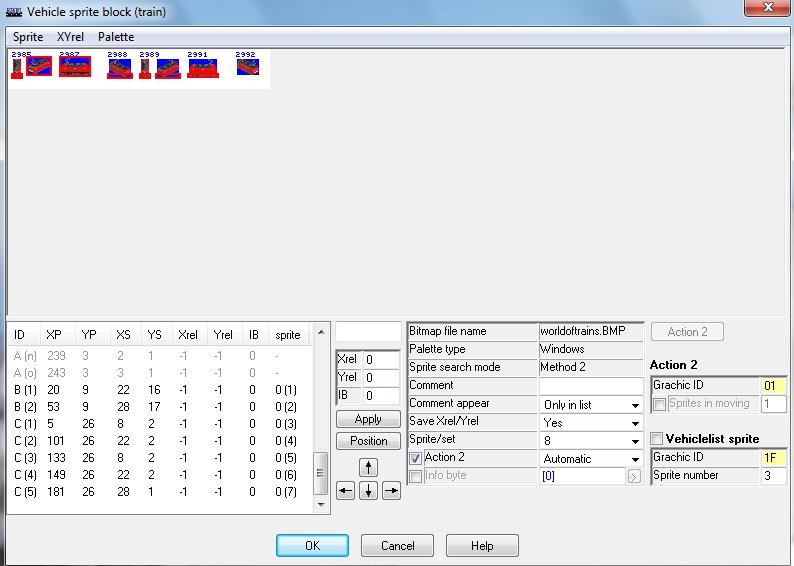Enable the Vehiclelist sprite checkbox
This screenshot has height=566, width=794.
click(x=657, y=439)
